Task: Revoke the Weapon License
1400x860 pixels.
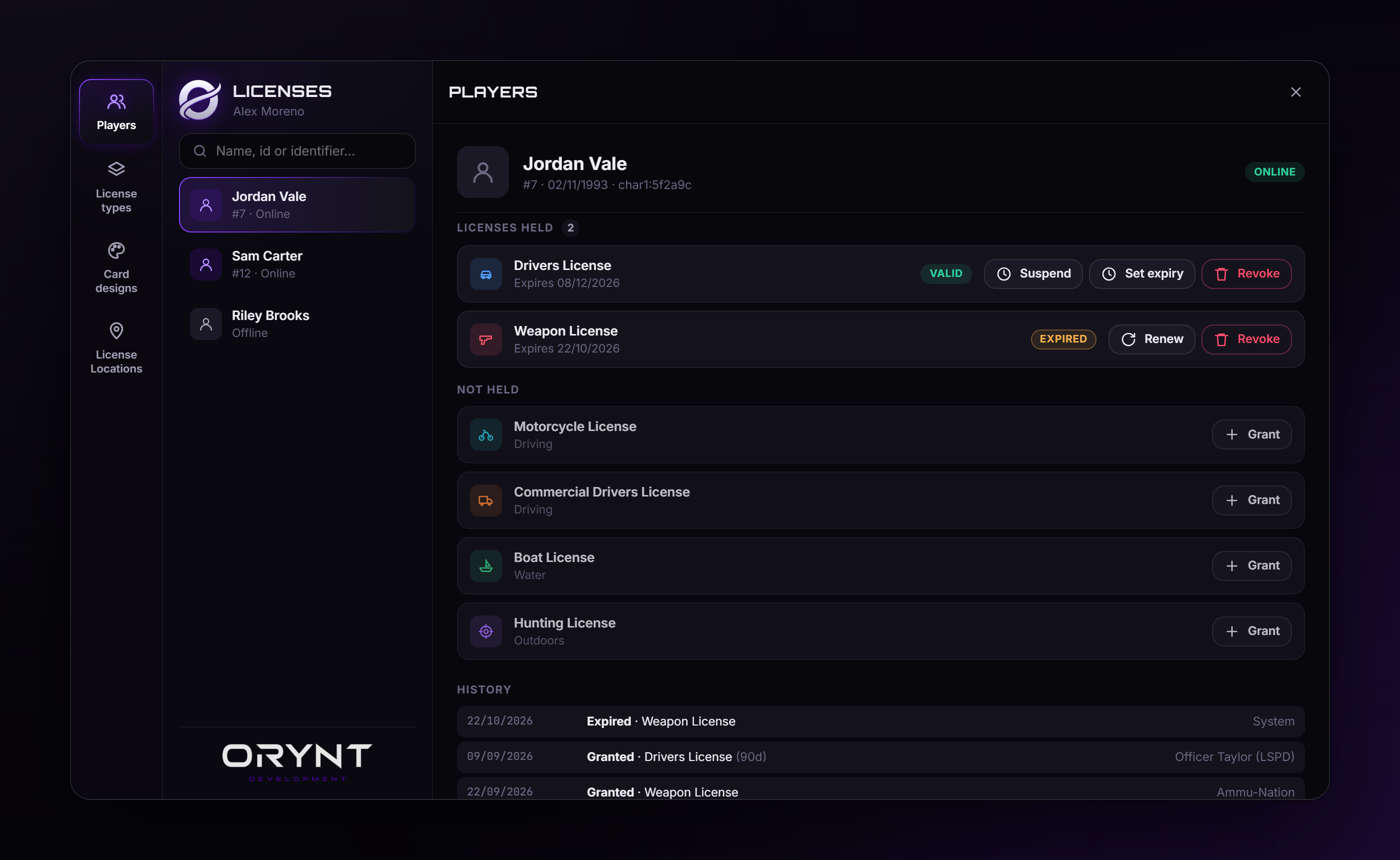Action: coord(1246,339)
